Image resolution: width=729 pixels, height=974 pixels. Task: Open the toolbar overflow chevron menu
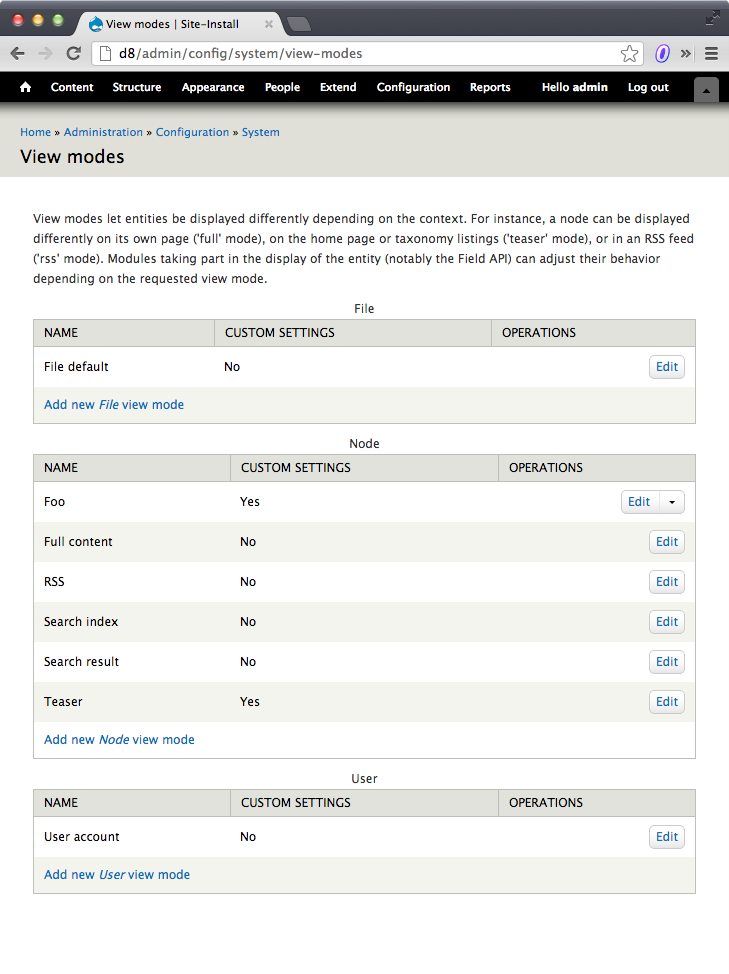[687, 54]
